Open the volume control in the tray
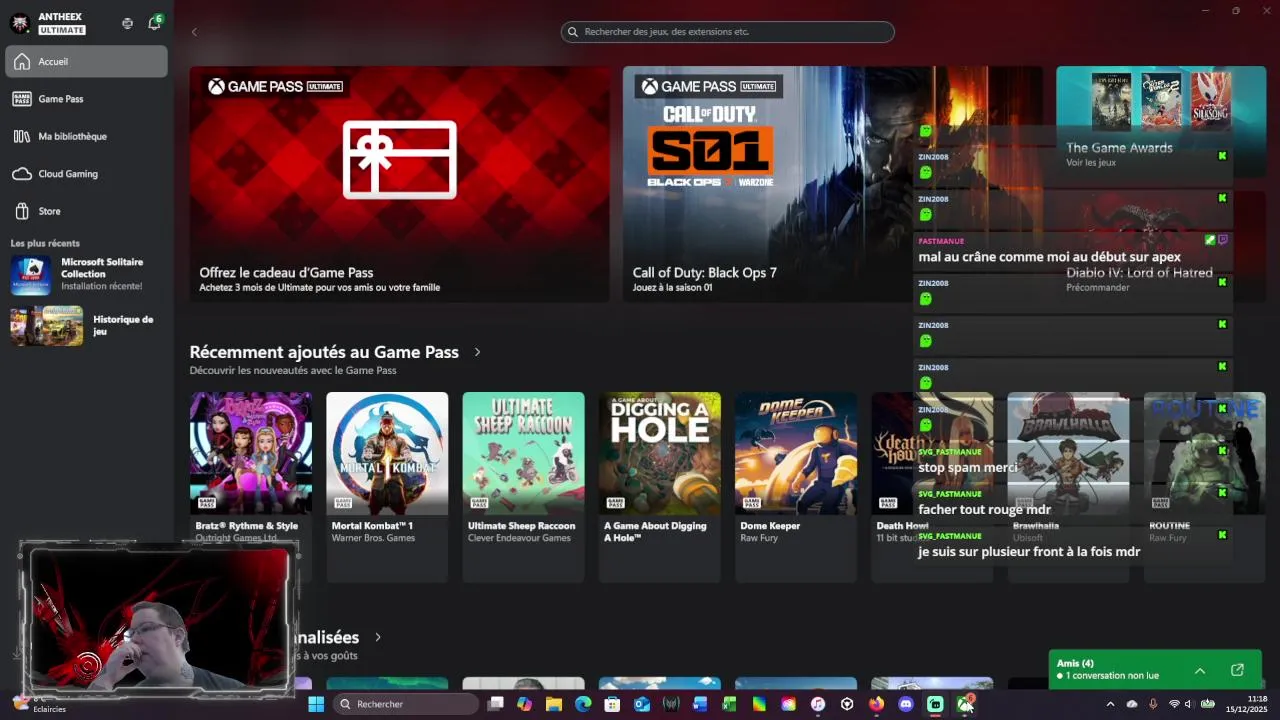This screenshot has height=720, width=1280. coord(1189,704)
